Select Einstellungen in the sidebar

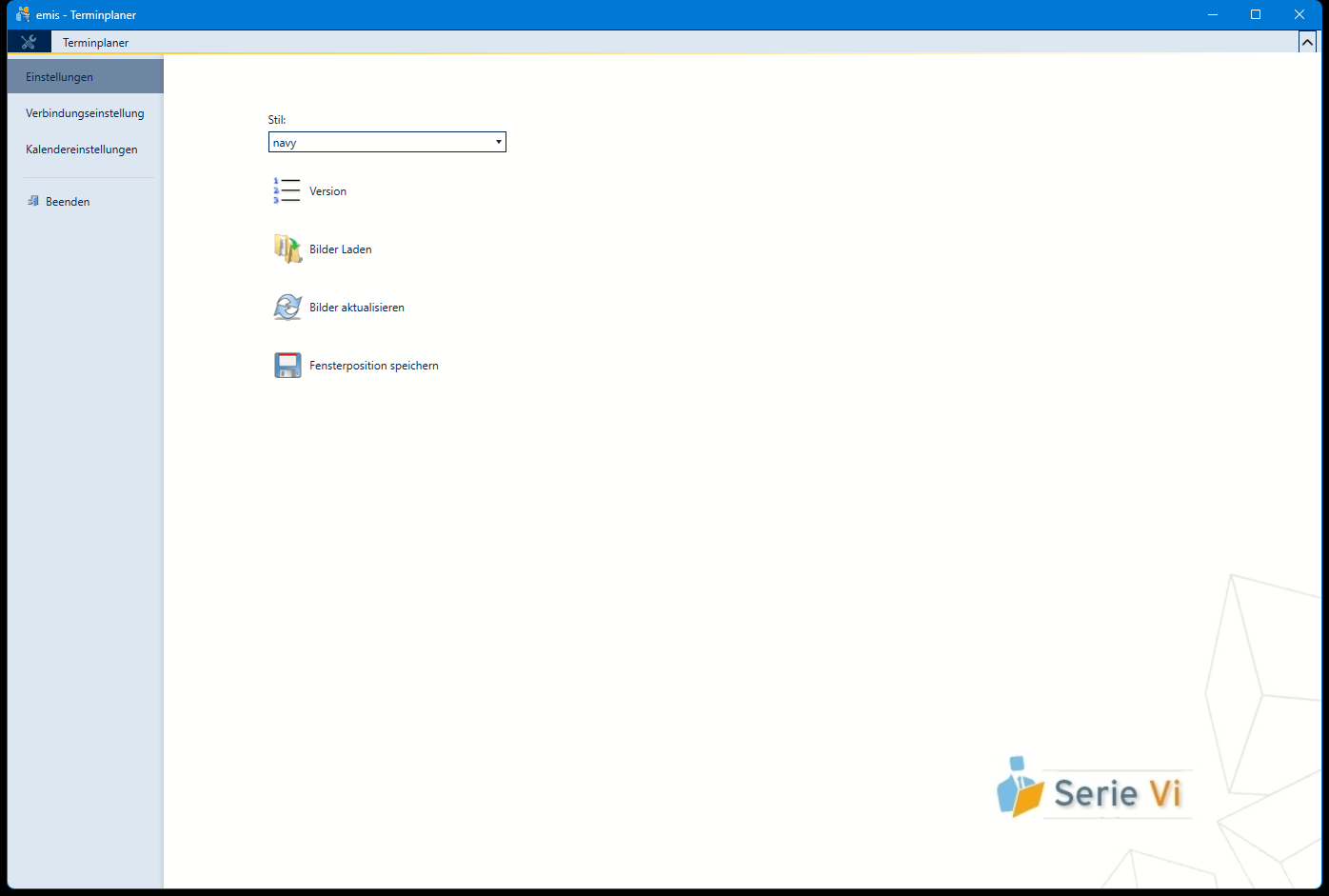click(86, 77)
